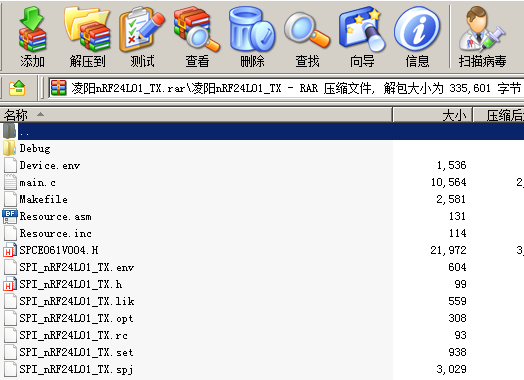The width and height of the screenshot is (524, 380).
Task: Sort by 压缩后 column header
Action: tap(498, 115)
